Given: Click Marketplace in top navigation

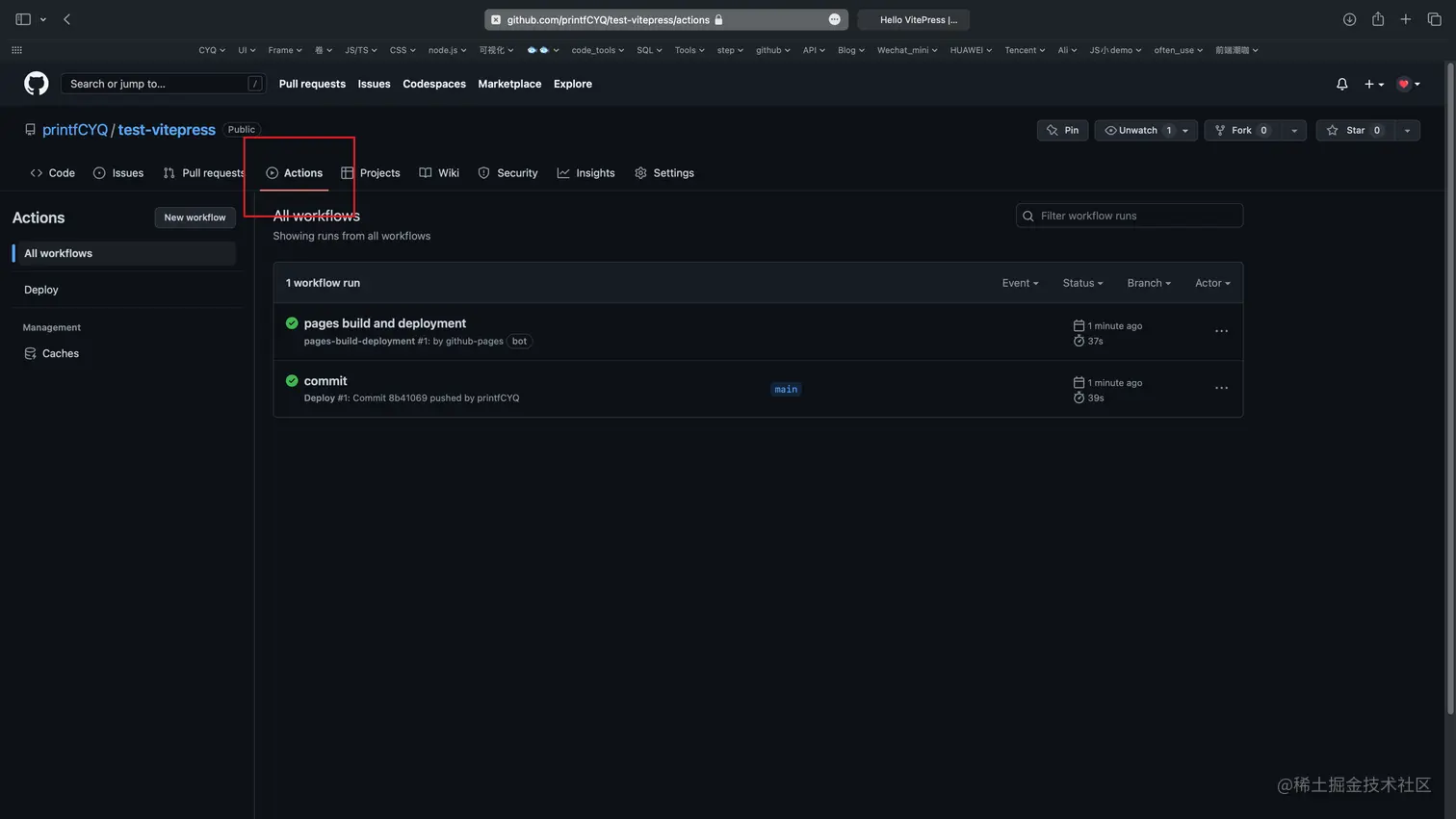Looking at the screenshot, I should [x=509, y=84].
